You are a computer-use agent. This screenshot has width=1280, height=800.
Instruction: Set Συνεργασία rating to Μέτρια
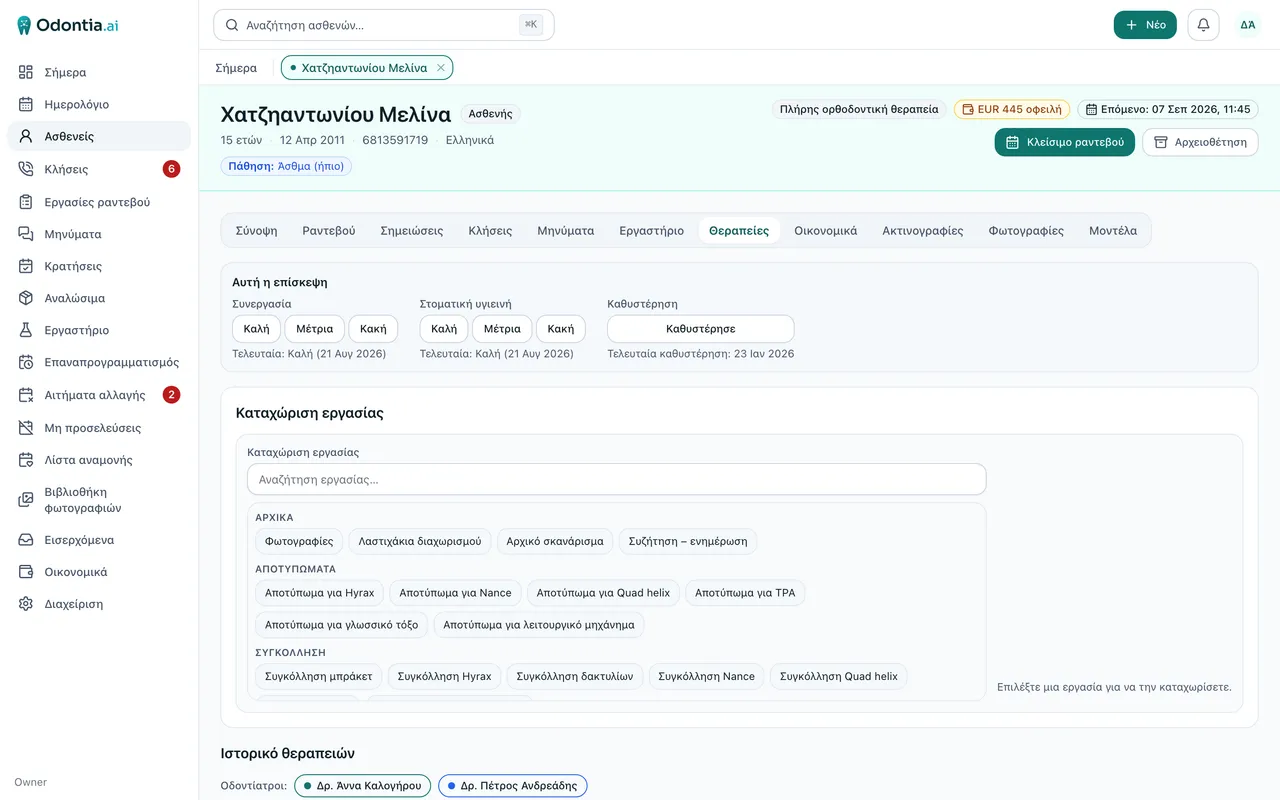[x=315, y=329]
